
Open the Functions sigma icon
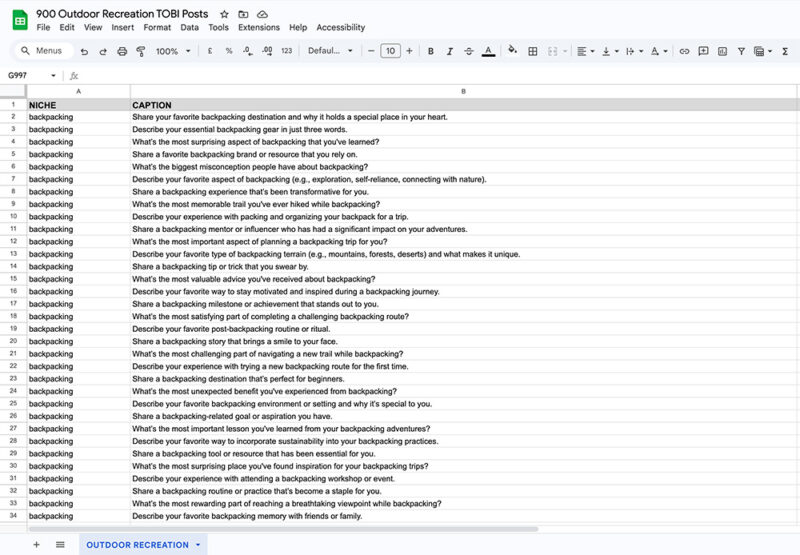786,51
